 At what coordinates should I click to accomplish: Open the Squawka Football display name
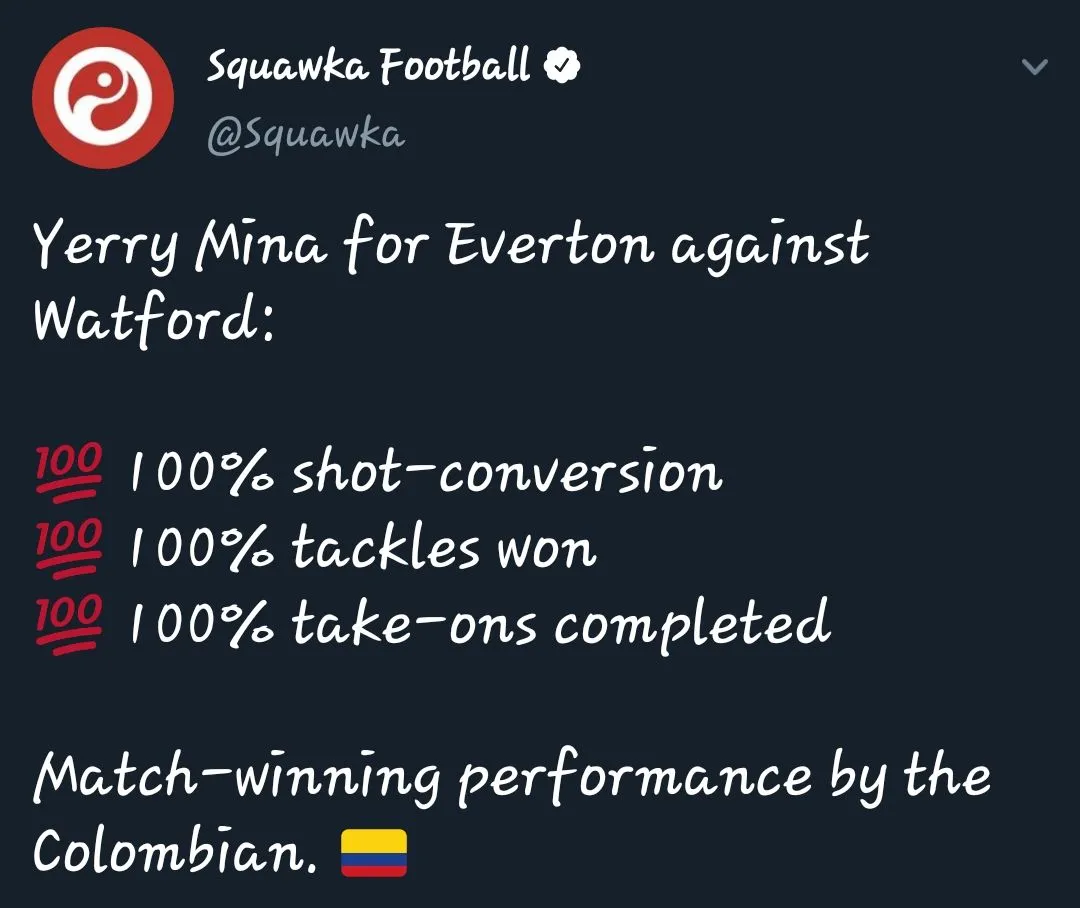coord(368,67)
